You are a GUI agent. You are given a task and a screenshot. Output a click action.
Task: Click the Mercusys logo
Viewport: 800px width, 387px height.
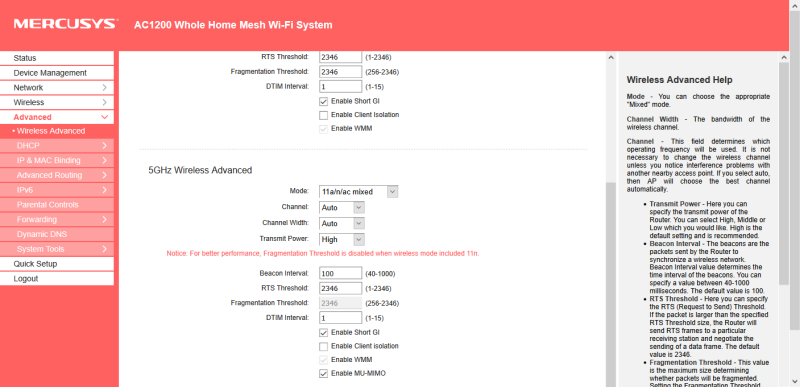(65, 24)
